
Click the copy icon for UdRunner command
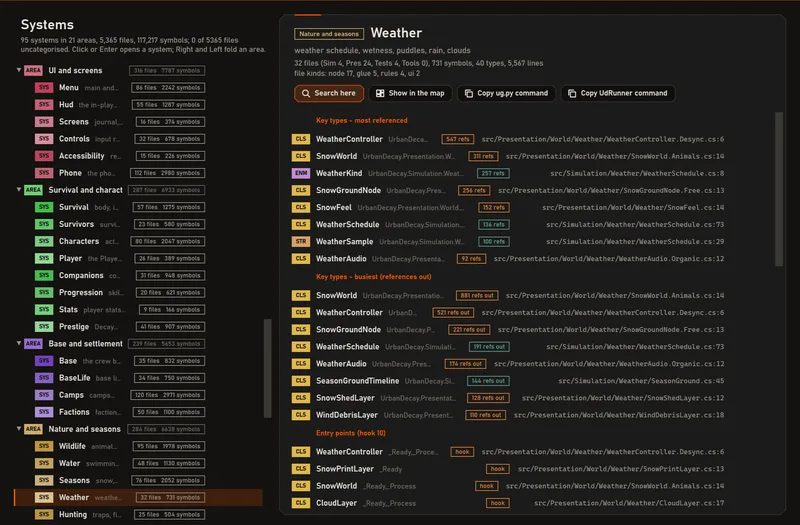572,93
